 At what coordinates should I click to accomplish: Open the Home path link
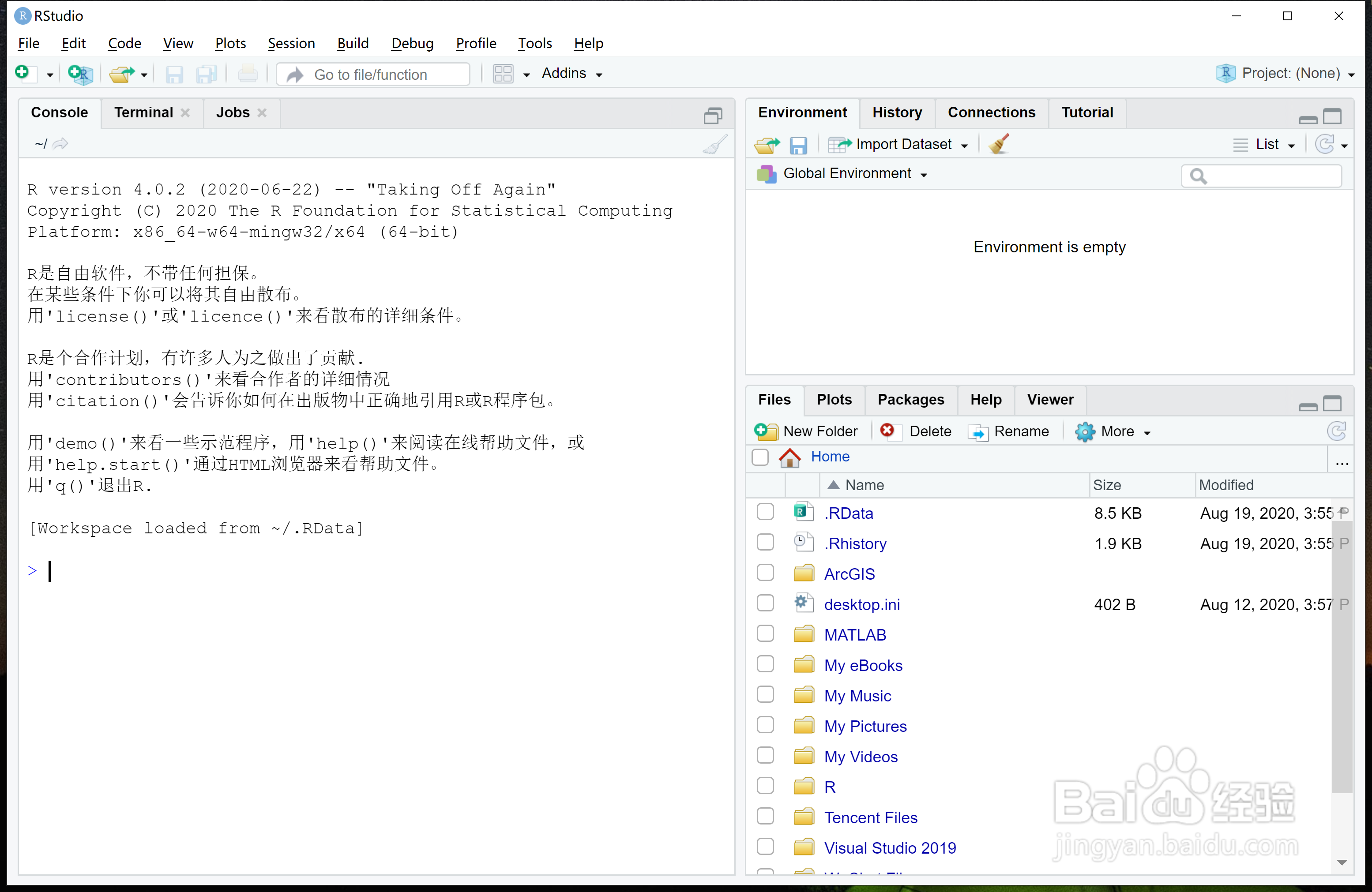coord(830,457)
